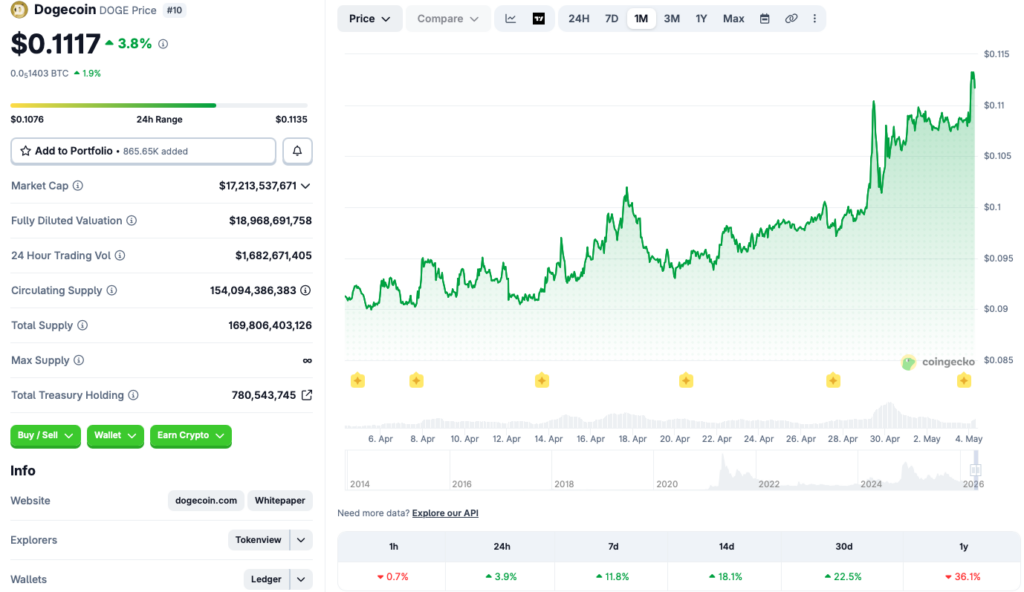Select the 24H time range
Image resolution: width=1024 pixels, height=592 pixels.
coord(579,19)
